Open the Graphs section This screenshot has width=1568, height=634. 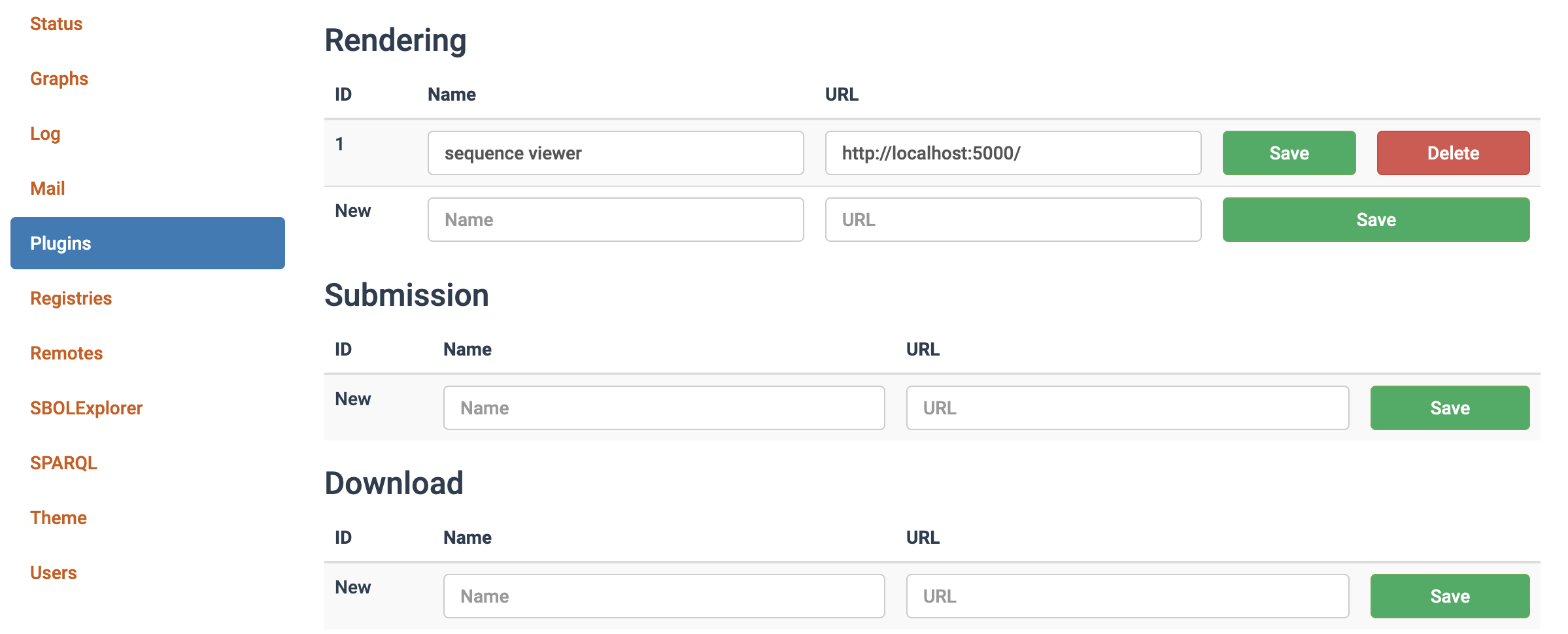59,78
